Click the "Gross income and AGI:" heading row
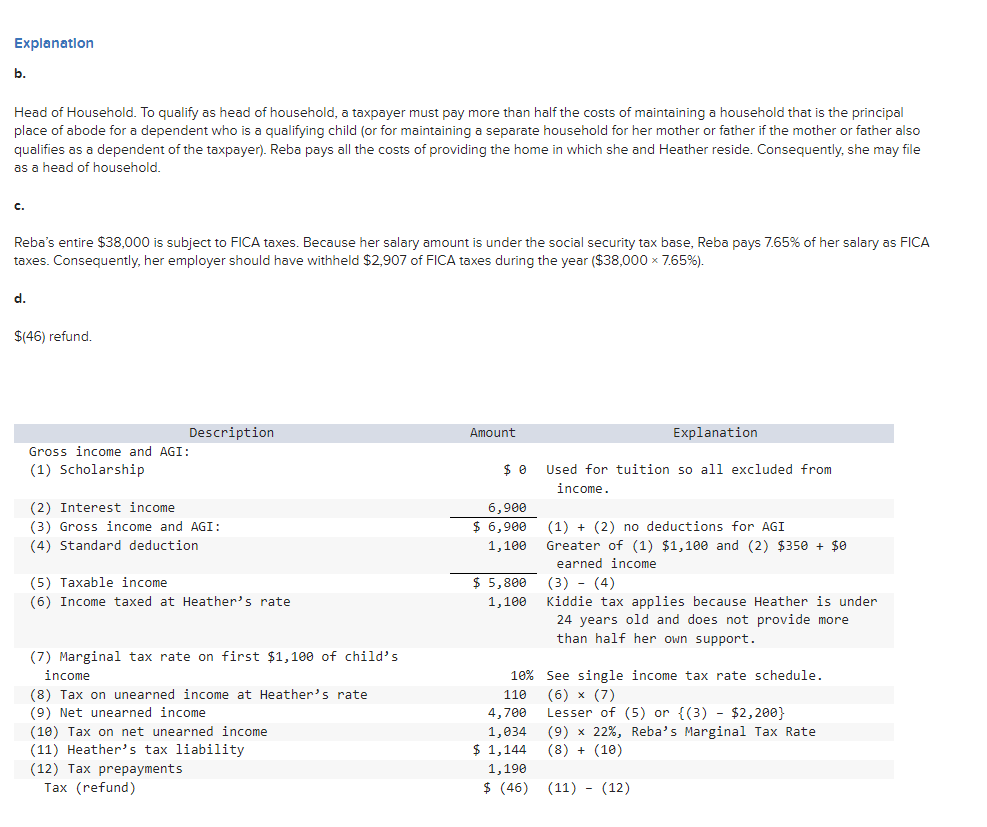This screenshot has height=827, width=987. 110,452
